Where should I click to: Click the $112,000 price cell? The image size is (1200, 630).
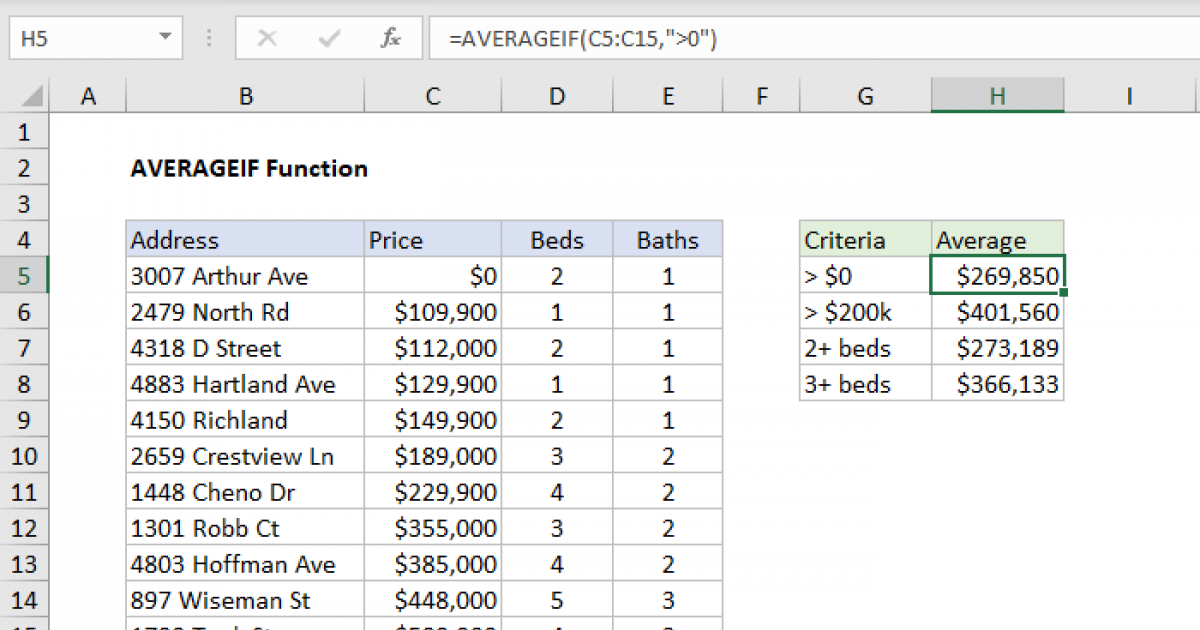tap(433, 348)
